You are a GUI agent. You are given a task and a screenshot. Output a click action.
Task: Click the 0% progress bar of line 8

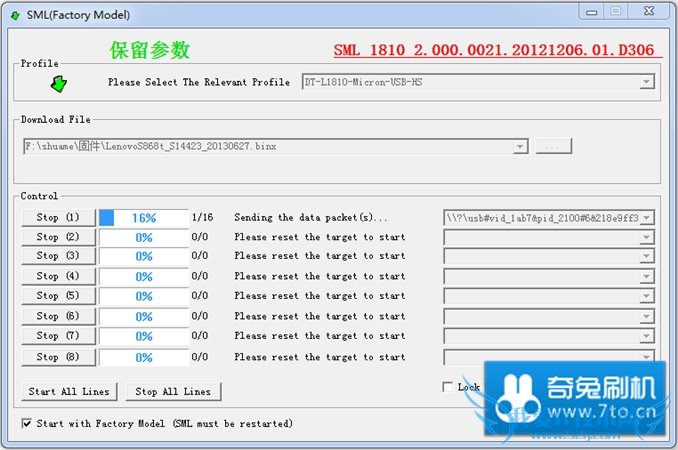[144, 357]
